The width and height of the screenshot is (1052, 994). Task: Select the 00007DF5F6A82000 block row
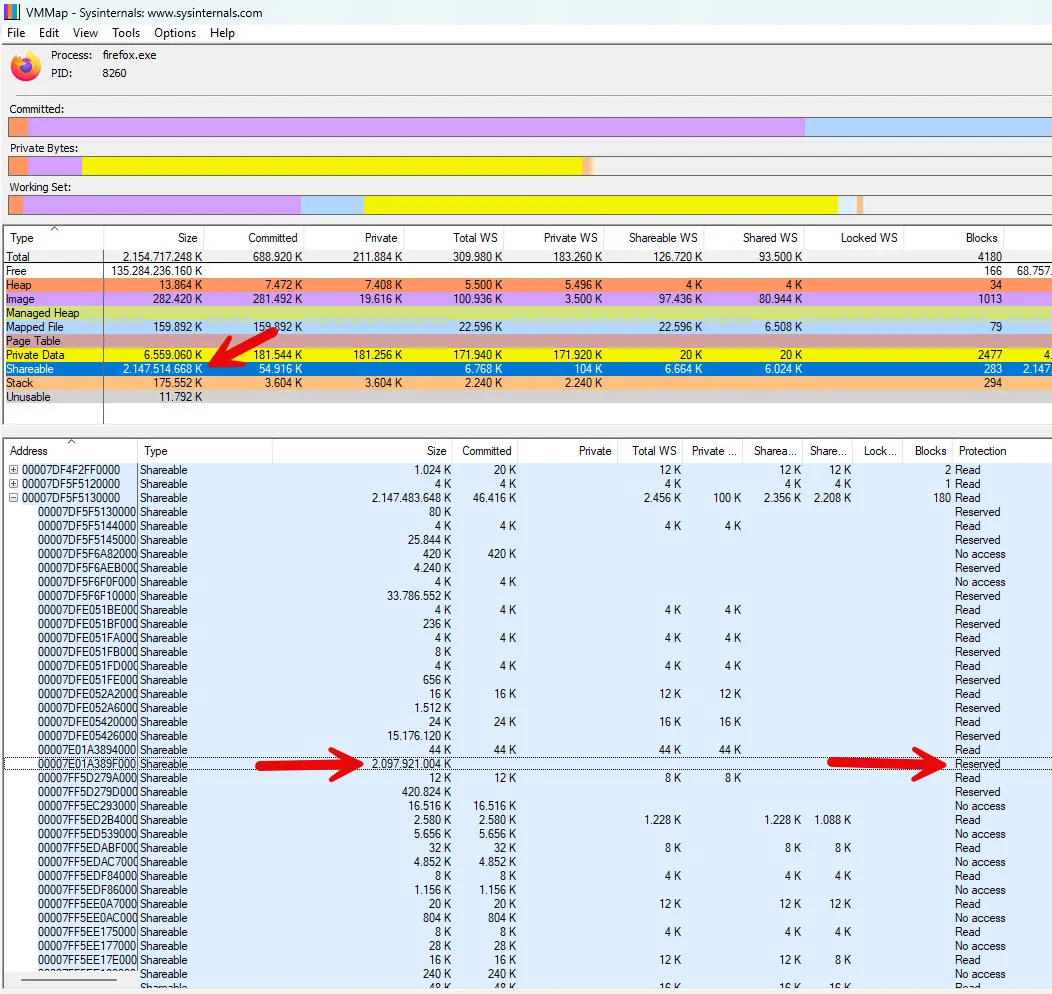click(528, 554)
